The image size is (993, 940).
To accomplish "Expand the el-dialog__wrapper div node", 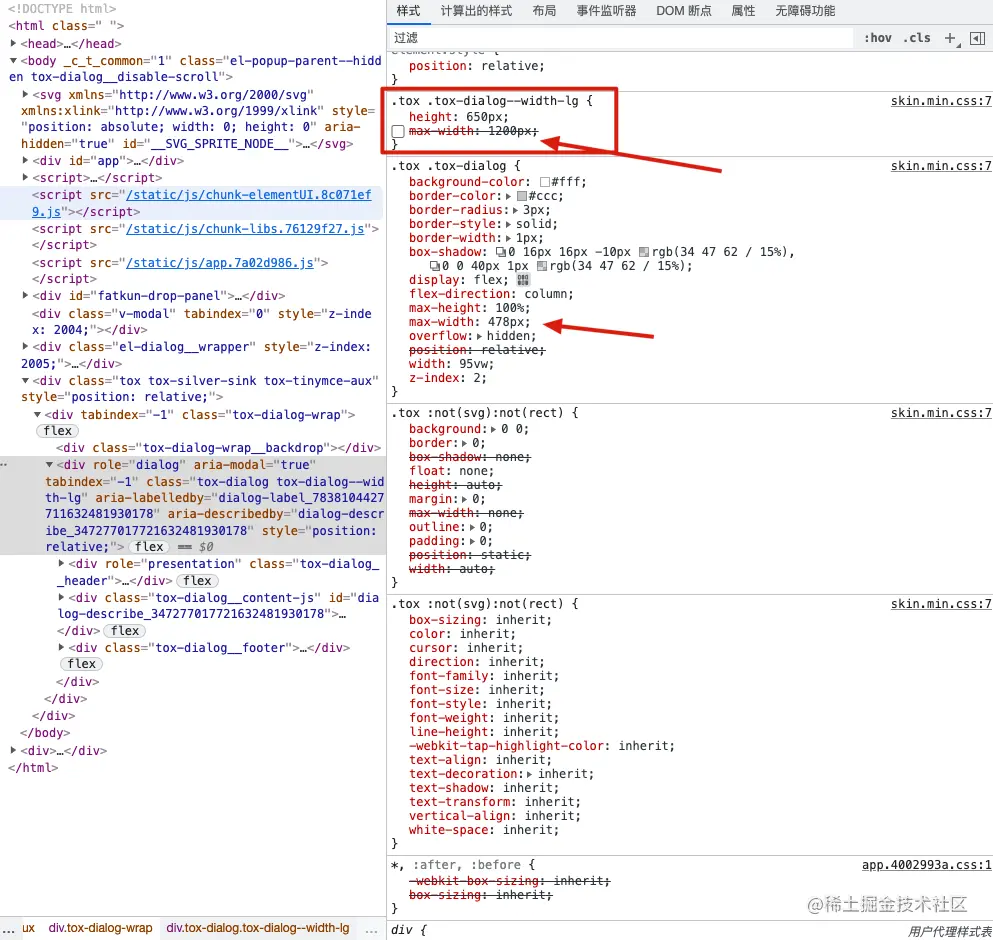I will tap(25, 346).
